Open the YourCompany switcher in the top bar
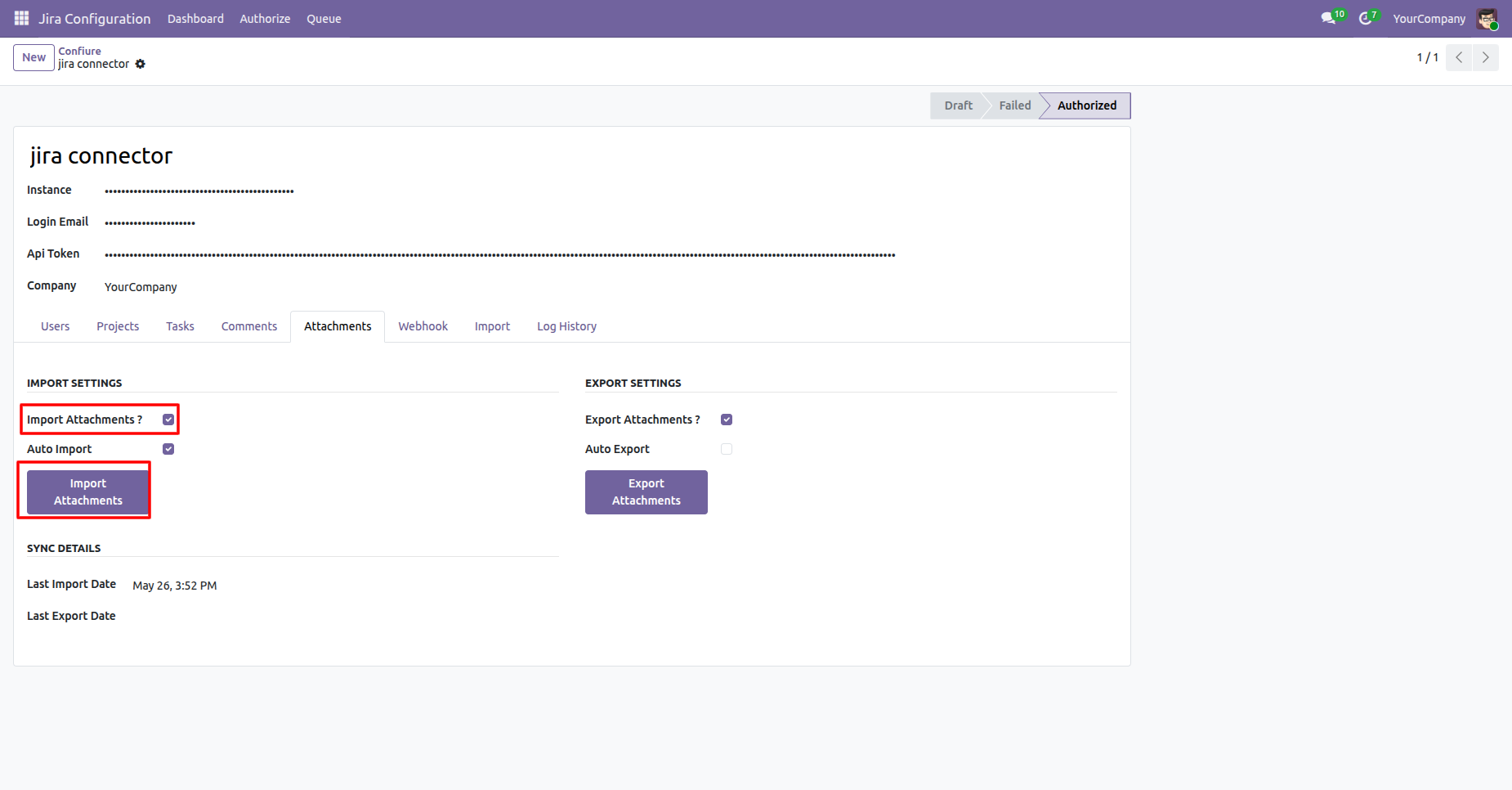This screenshot has height=790, width=1512. click(1429, 19)
